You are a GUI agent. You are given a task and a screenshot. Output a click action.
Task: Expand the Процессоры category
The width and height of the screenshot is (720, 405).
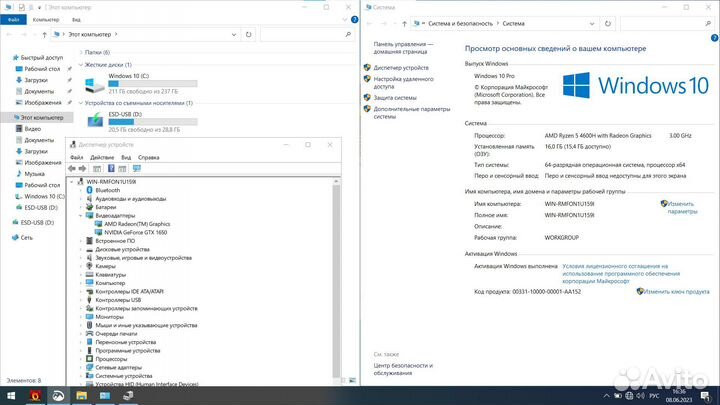coord(81,359)
